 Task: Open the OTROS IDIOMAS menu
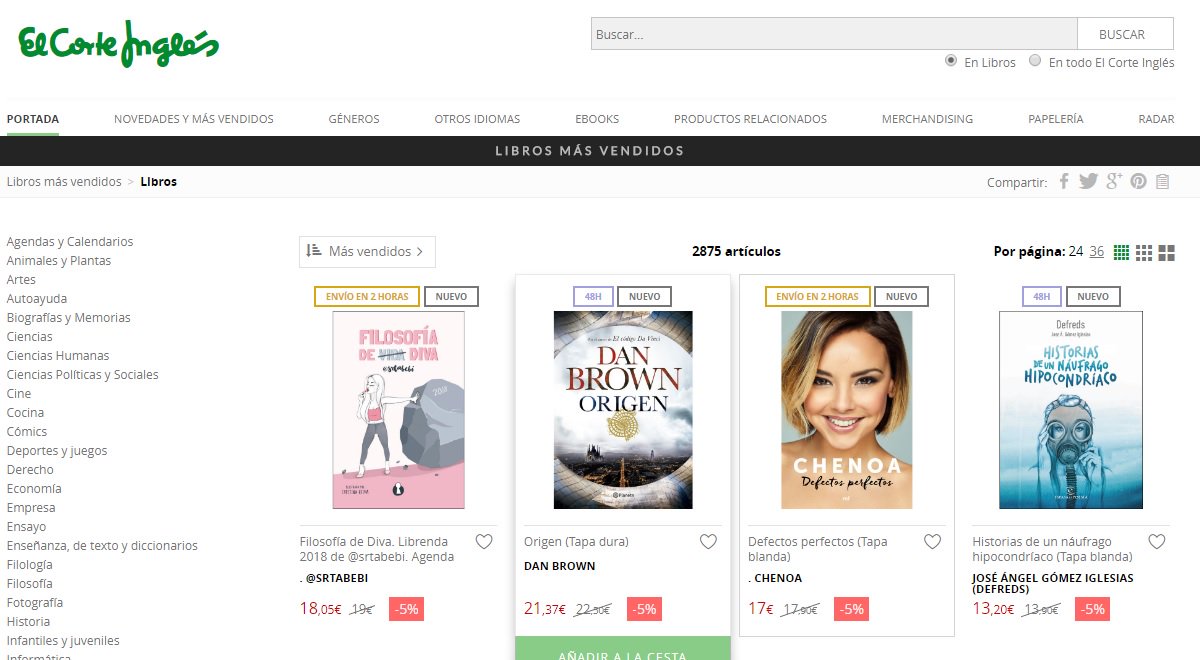[x=477, y=119]
